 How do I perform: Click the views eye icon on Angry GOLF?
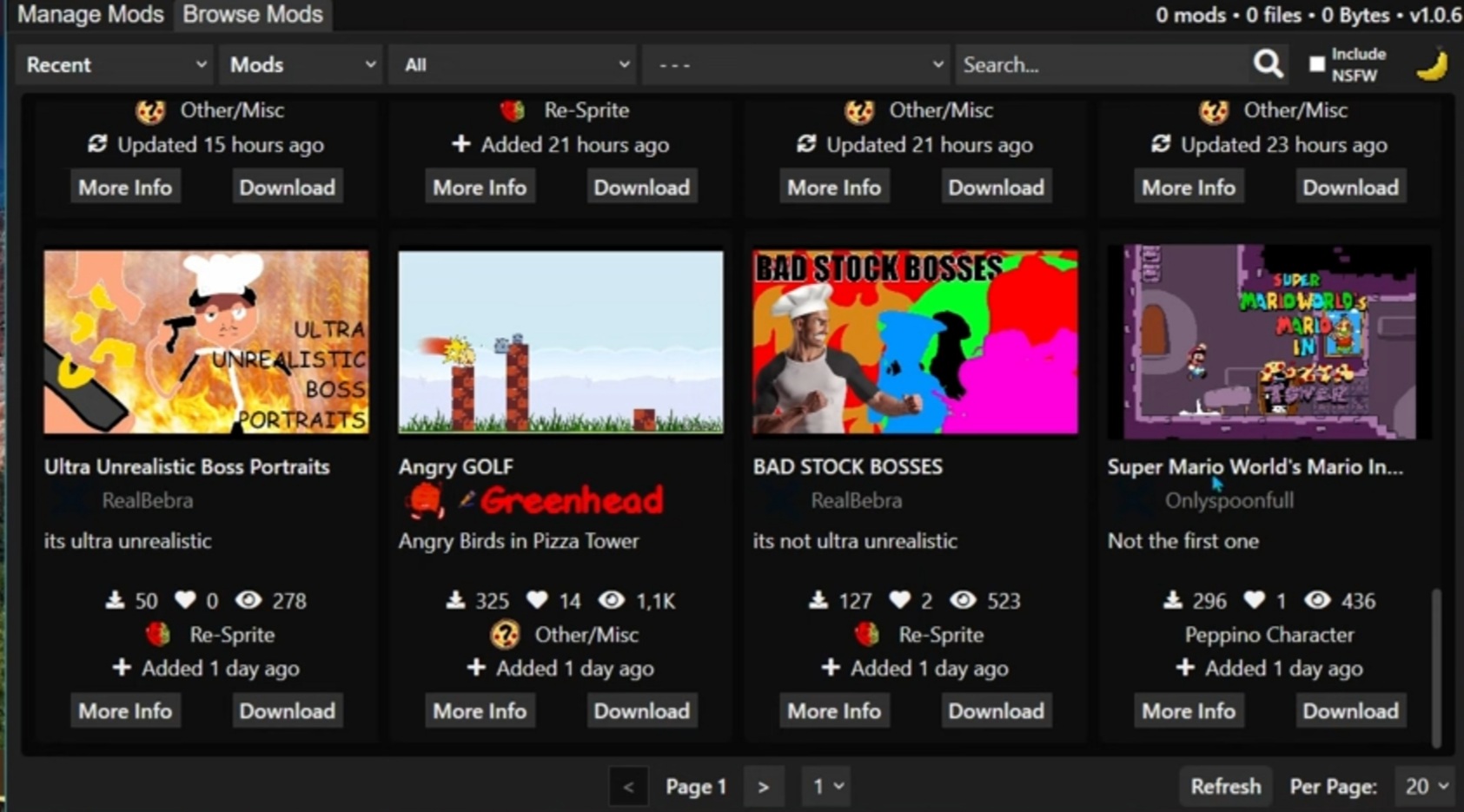click(612, 600)
